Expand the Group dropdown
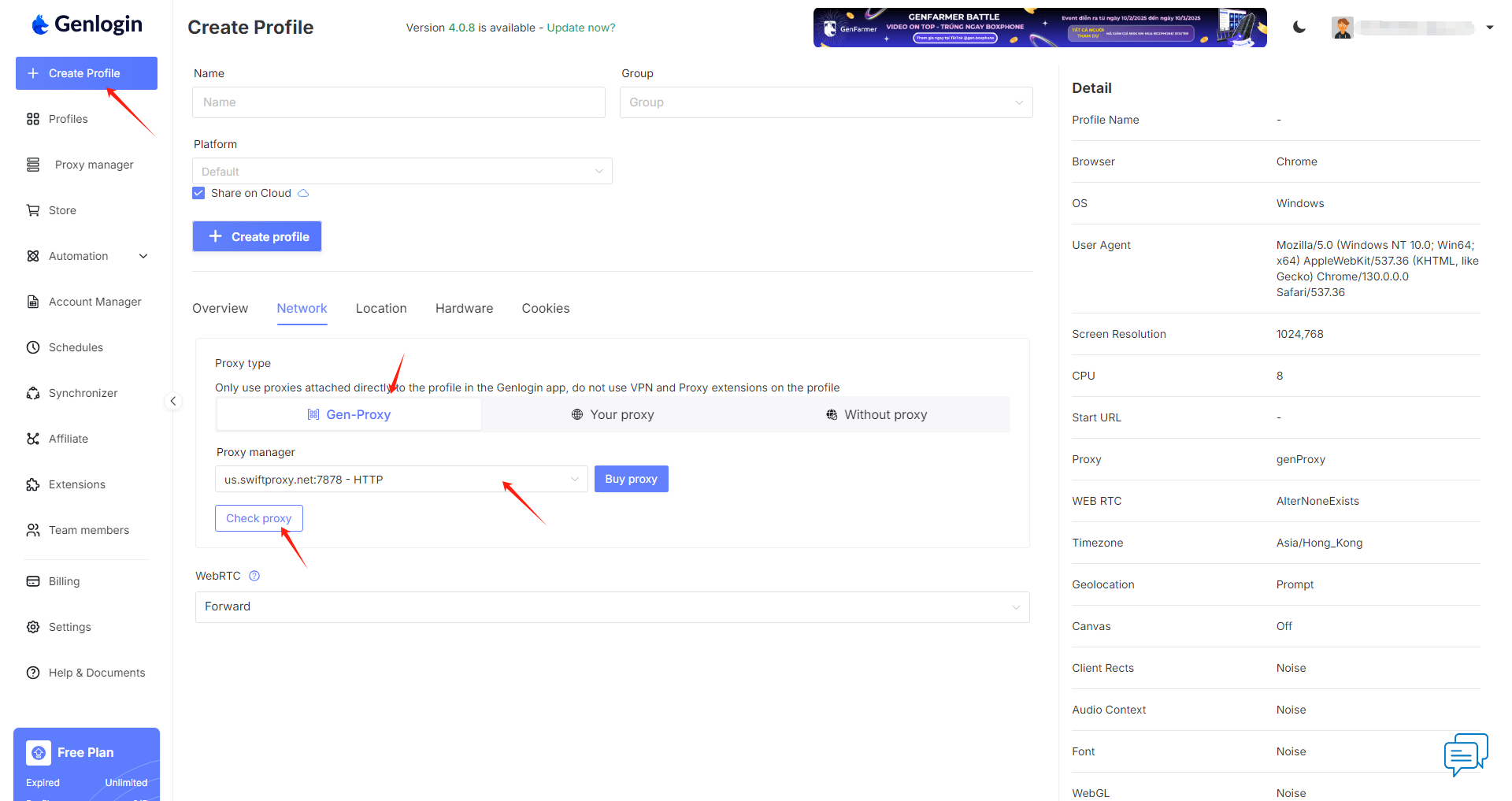Image resolution: width=1512 pixels, height=801 pixels. click(825, 102)
